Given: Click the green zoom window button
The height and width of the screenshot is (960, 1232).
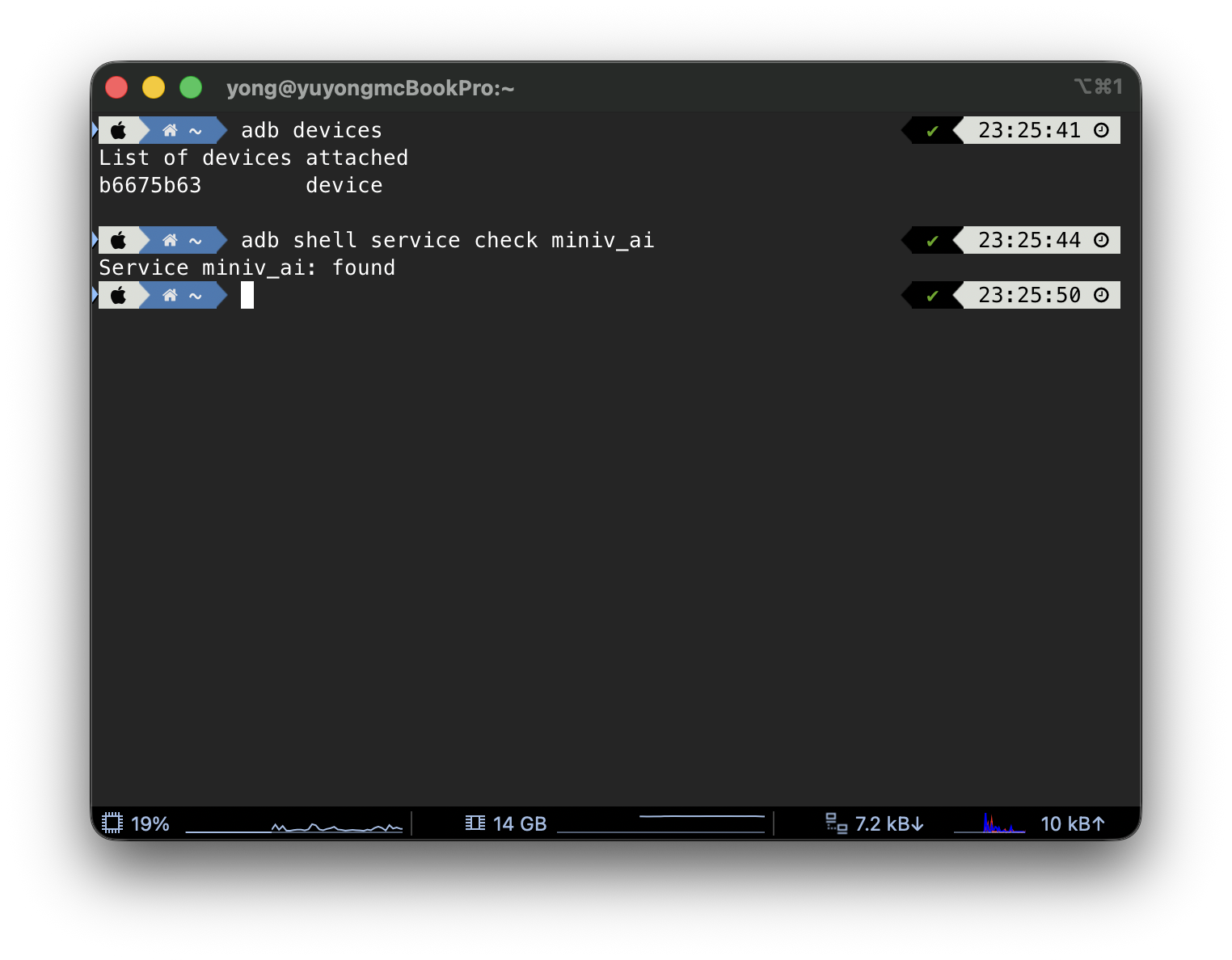Looking at the screenshot, I should [x=191, y=87].
